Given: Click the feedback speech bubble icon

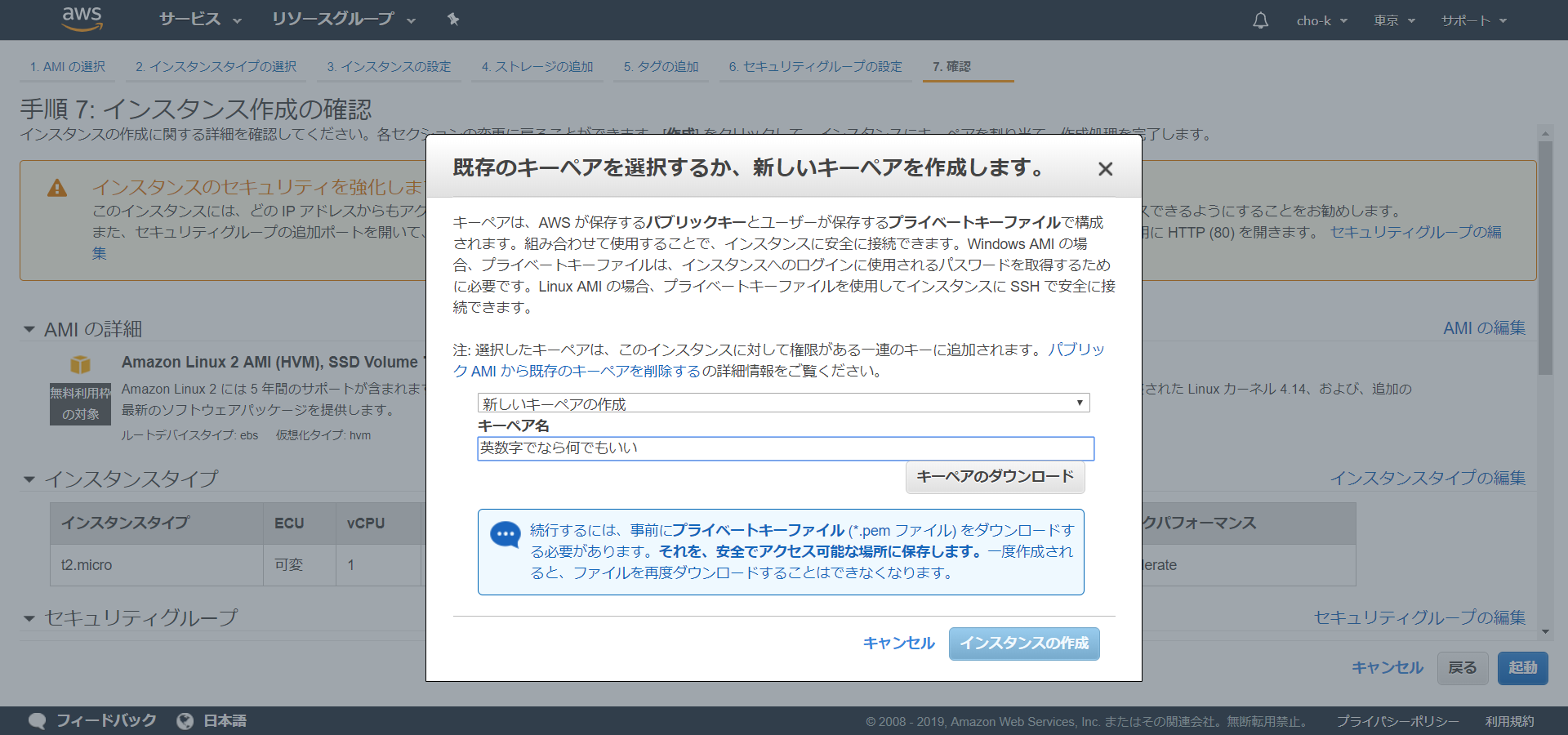Looking at the screenshot, I should (37, 721).
